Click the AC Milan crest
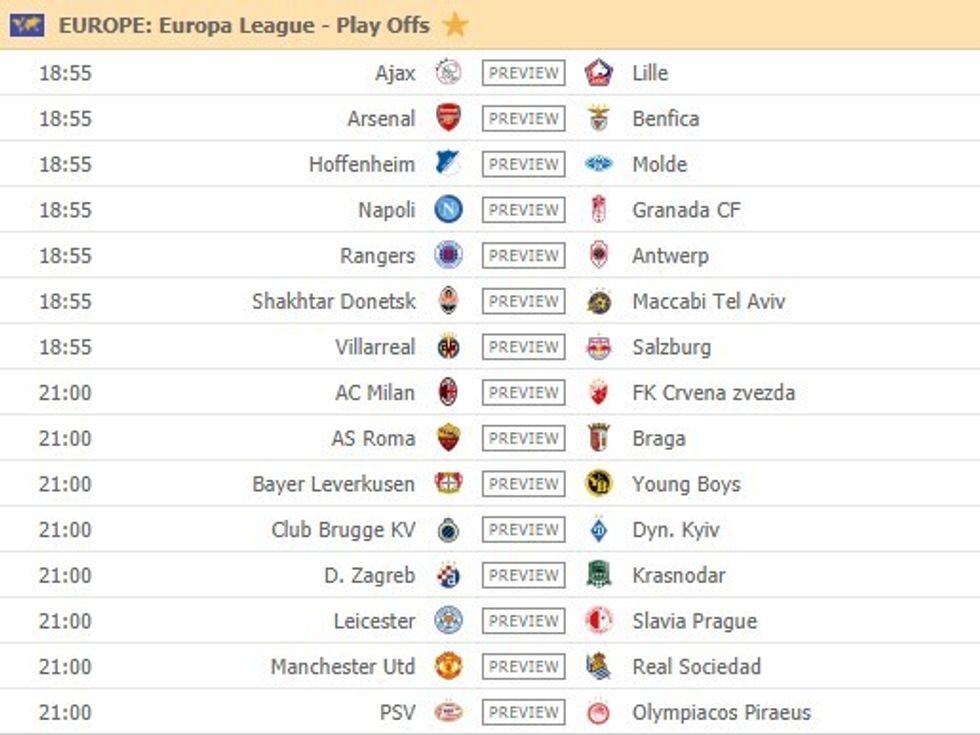 450,392
